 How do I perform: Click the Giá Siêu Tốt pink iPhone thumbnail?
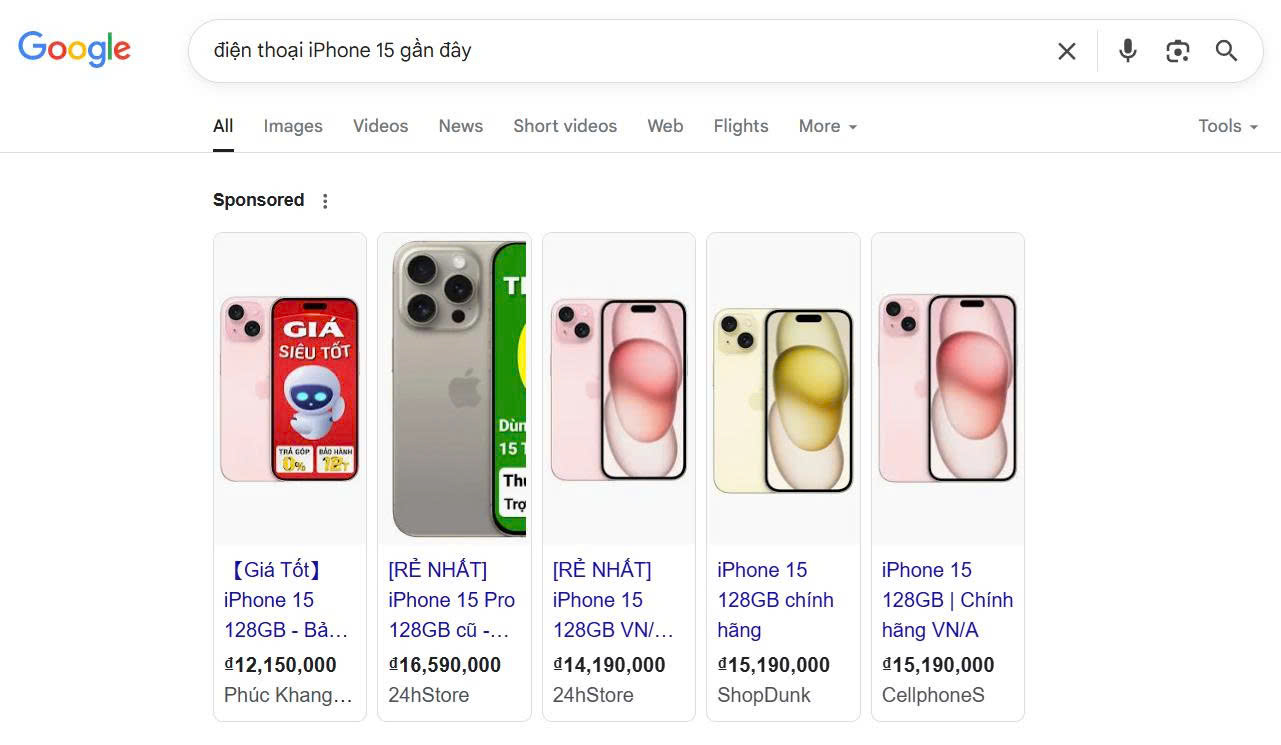coord(290,389)
